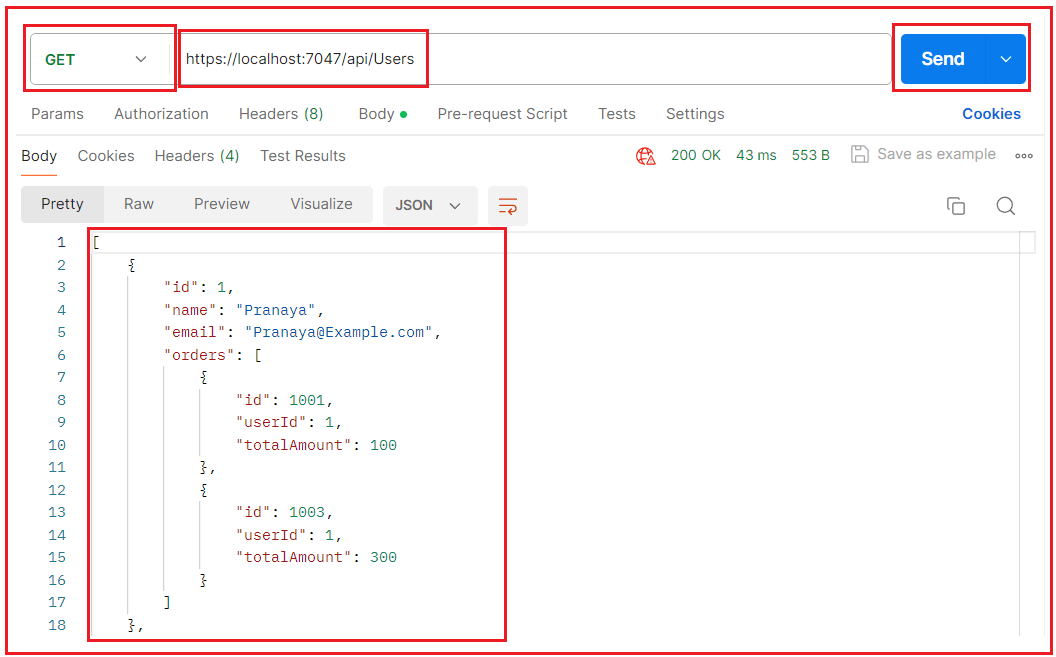The width and height of the screenshot is (1056, 657).
Task: Click the "id": 1 line at line 3
Action: [x=199, y=287]
